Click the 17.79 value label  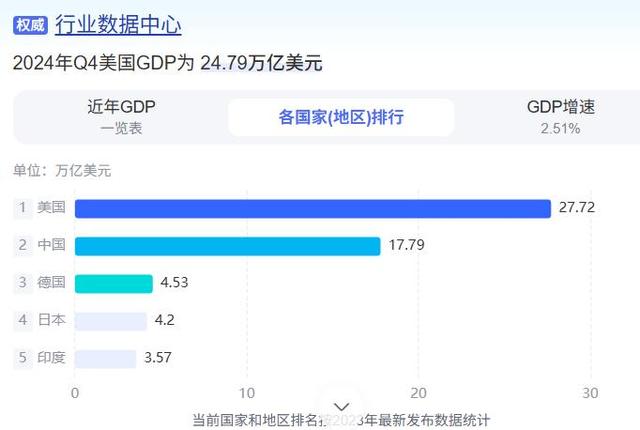click(407, 245)
